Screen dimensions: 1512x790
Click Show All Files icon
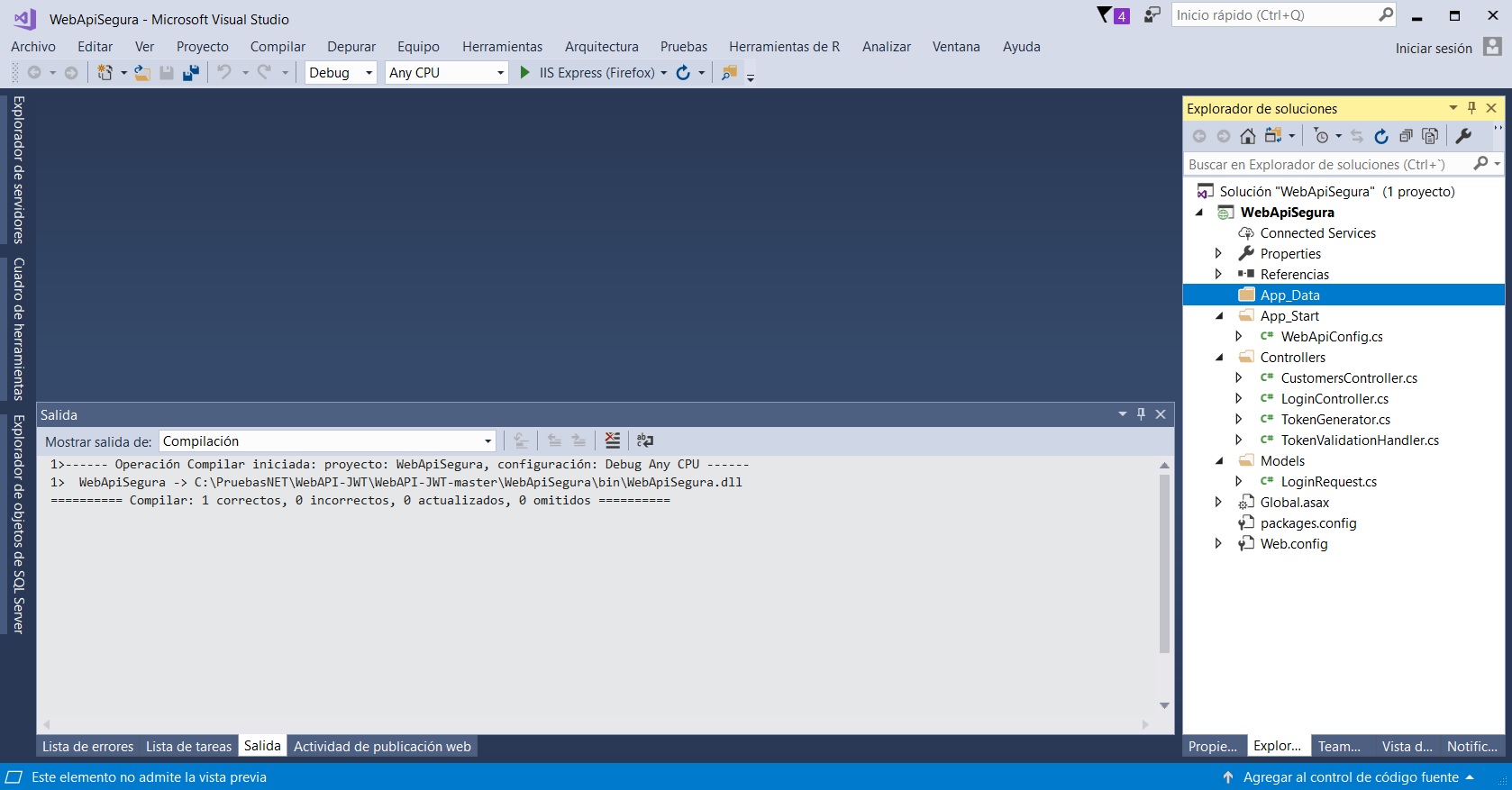click(1430, 136)
